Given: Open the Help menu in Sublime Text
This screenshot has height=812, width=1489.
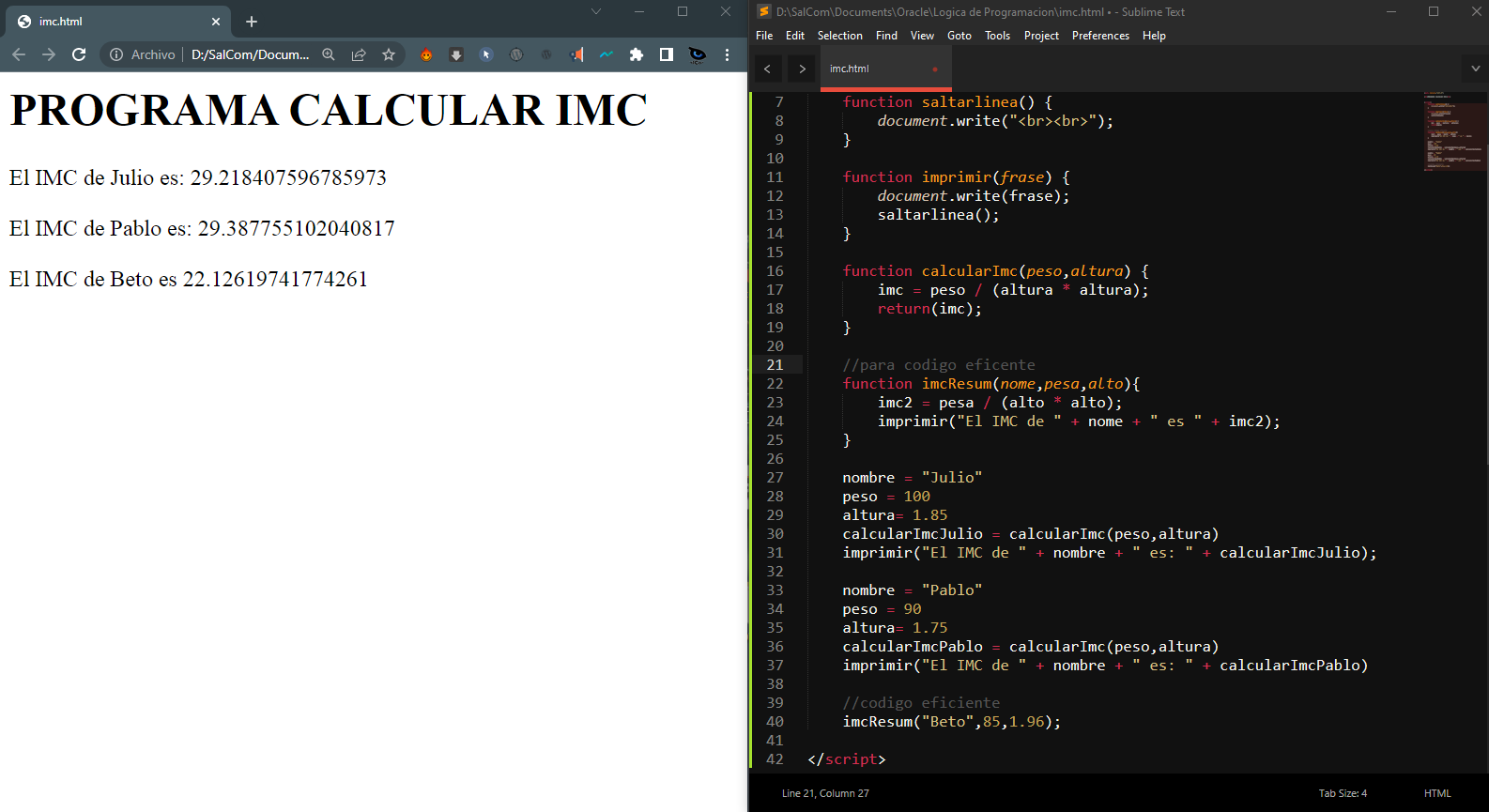Looking at the screenshot, I should (1154, 36).
